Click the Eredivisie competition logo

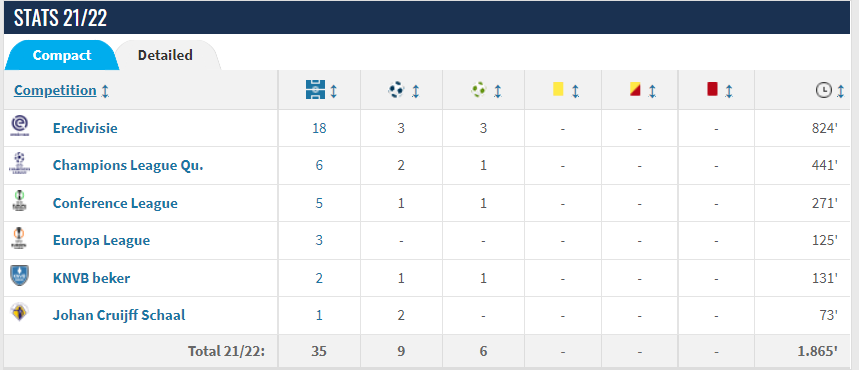(x=19, y=127)
